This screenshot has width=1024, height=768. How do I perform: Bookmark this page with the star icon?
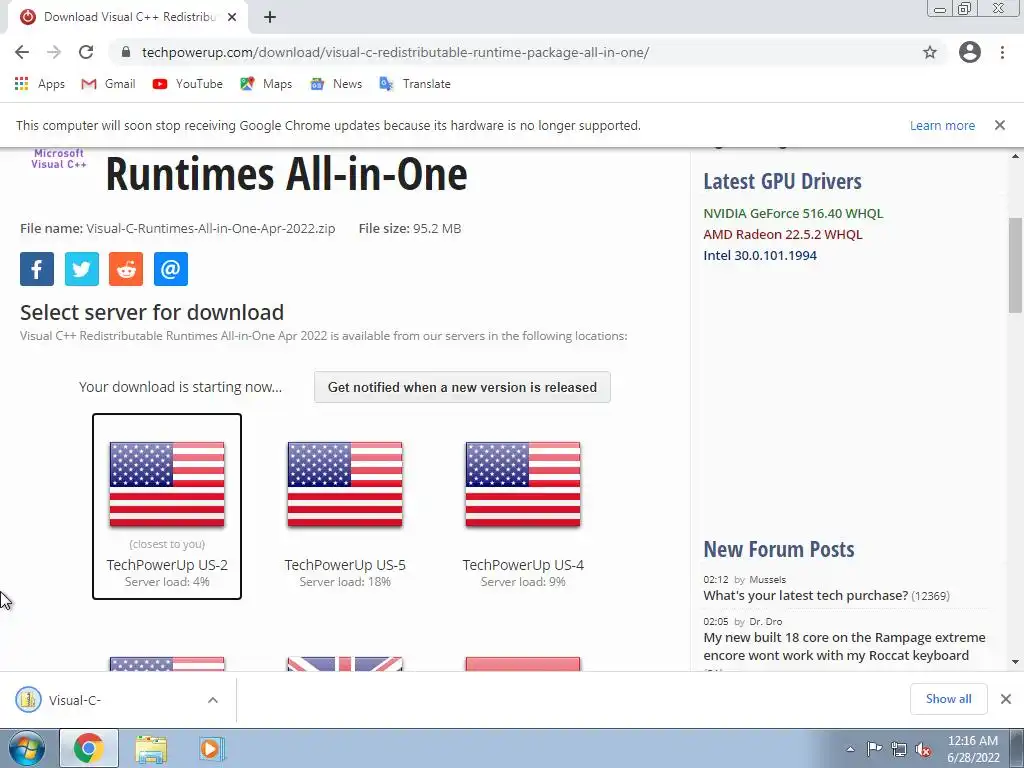930,52
